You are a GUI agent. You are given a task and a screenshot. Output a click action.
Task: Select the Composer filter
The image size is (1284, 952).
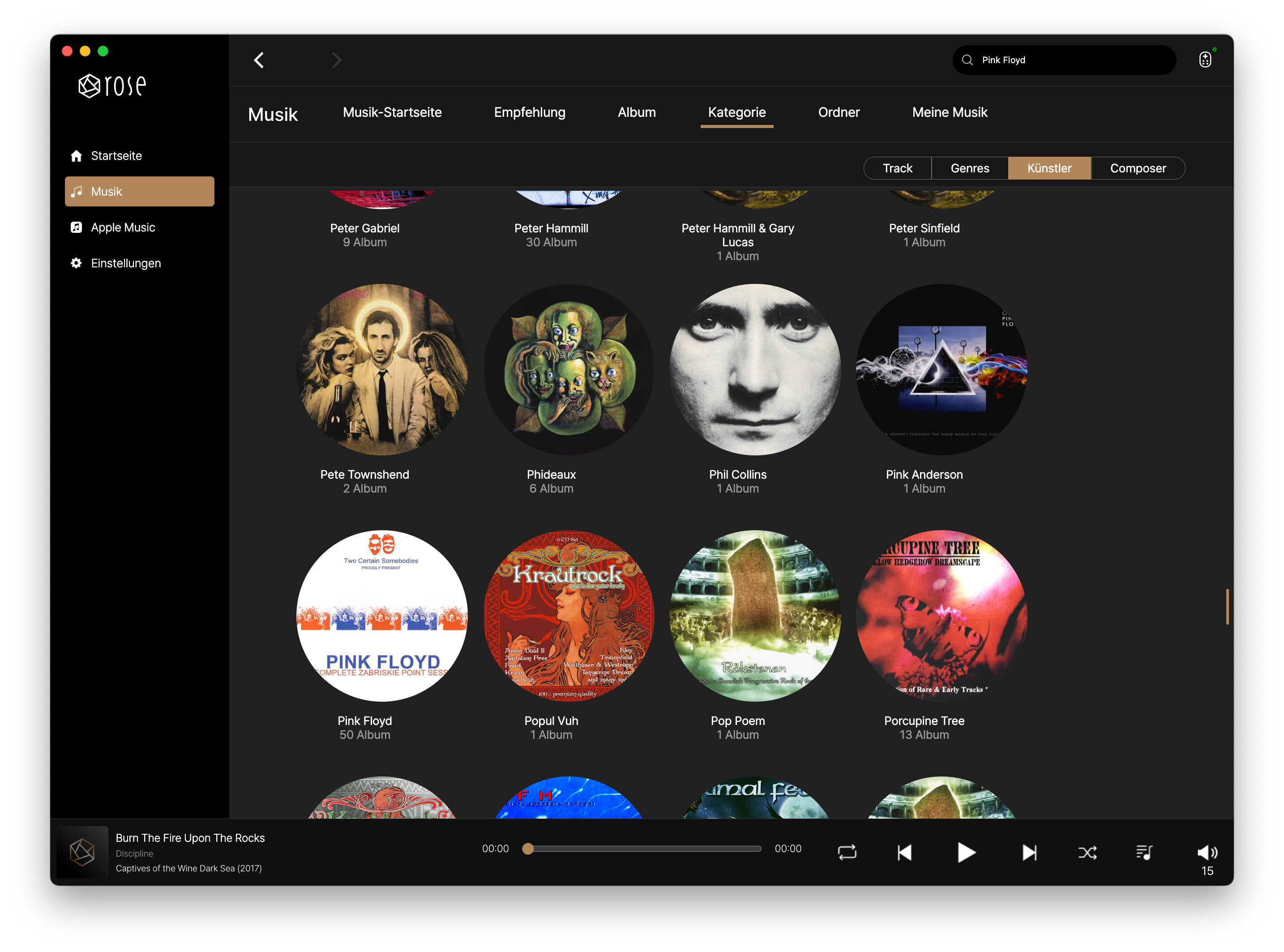[1138, 168]
